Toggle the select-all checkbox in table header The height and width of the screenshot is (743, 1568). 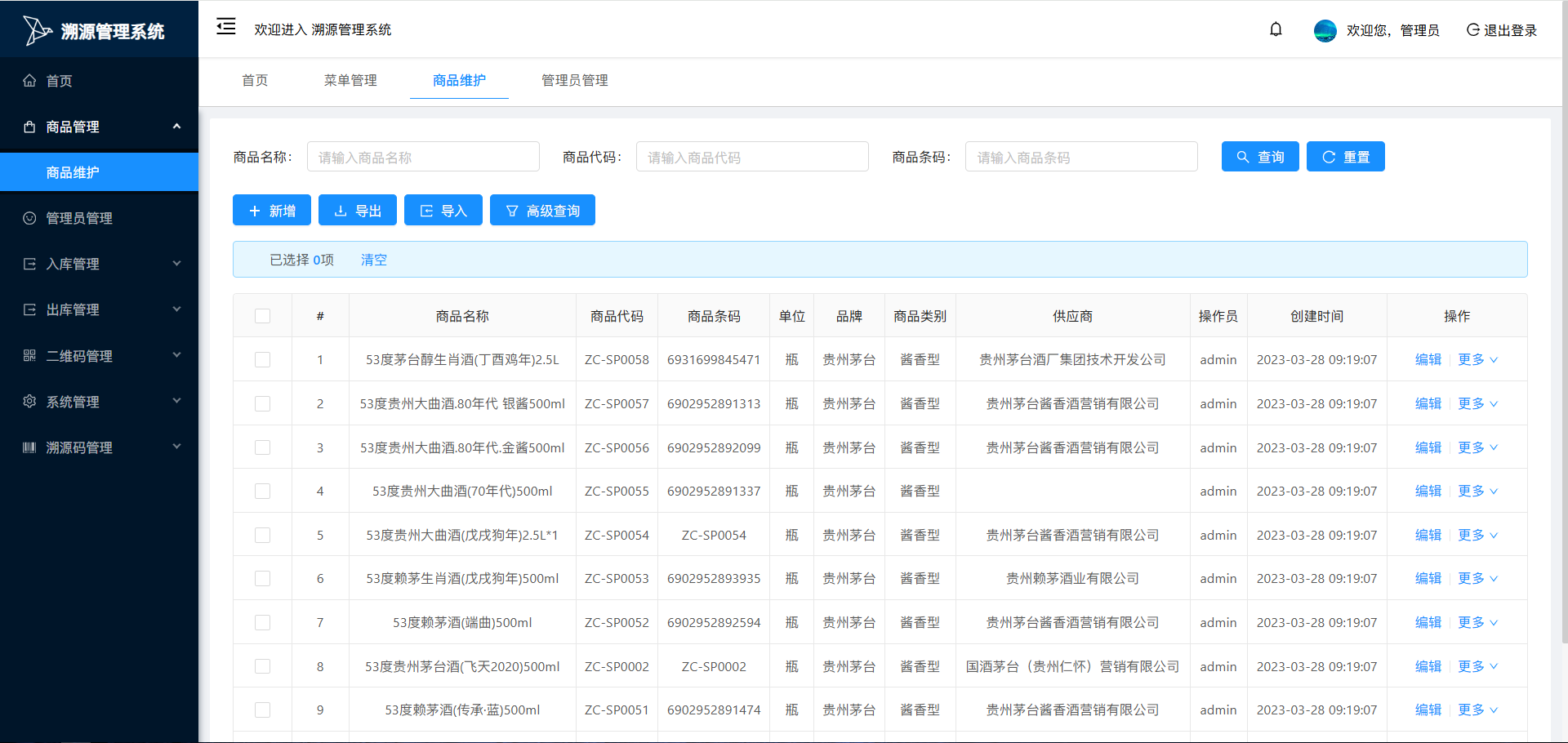pos(262,316)
